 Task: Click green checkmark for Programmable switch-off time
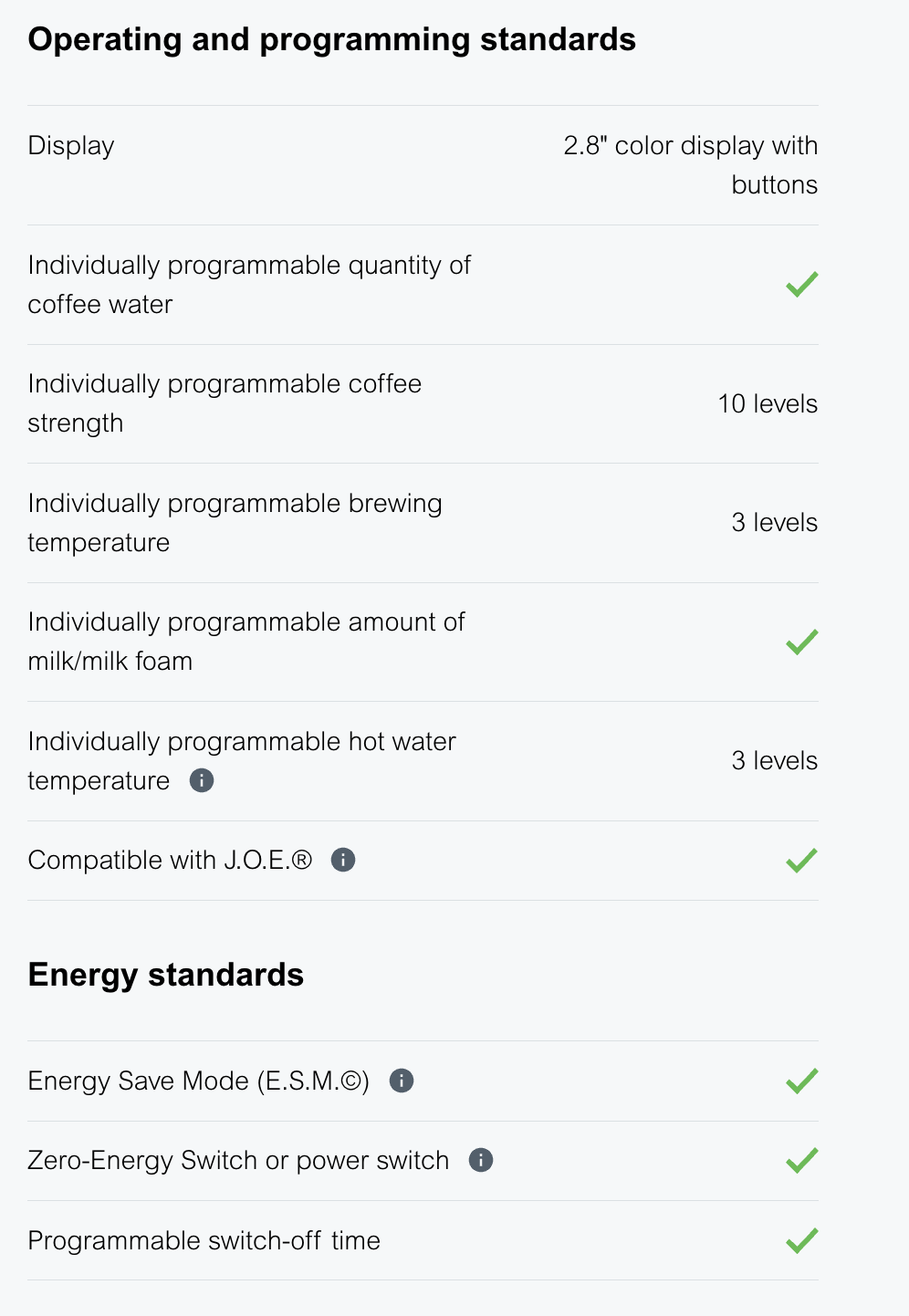click(x=801, y=1240)
